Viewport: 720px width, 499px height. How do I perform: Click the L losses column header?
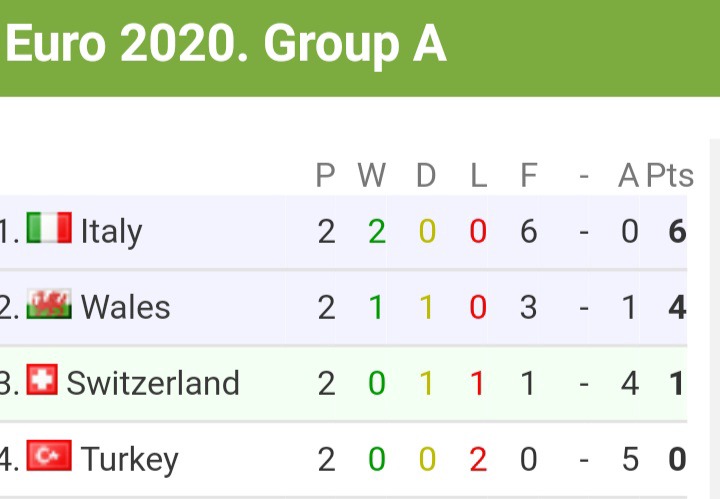tap(478, 176)
